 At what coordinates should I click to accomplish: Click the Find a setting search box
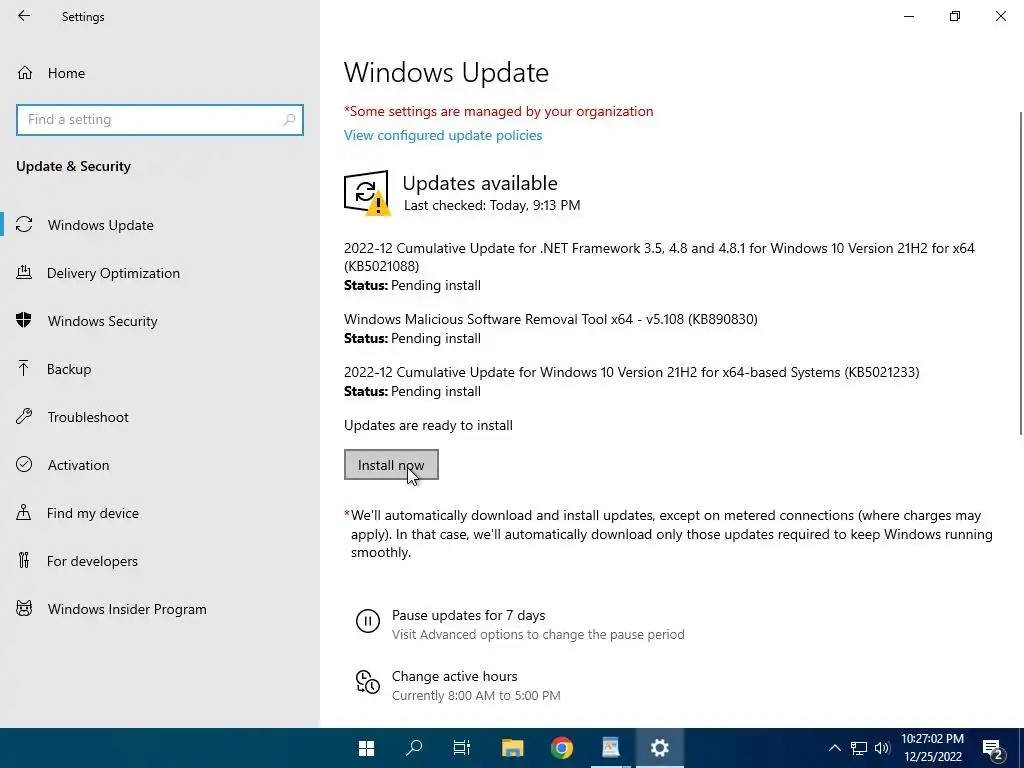160,120
